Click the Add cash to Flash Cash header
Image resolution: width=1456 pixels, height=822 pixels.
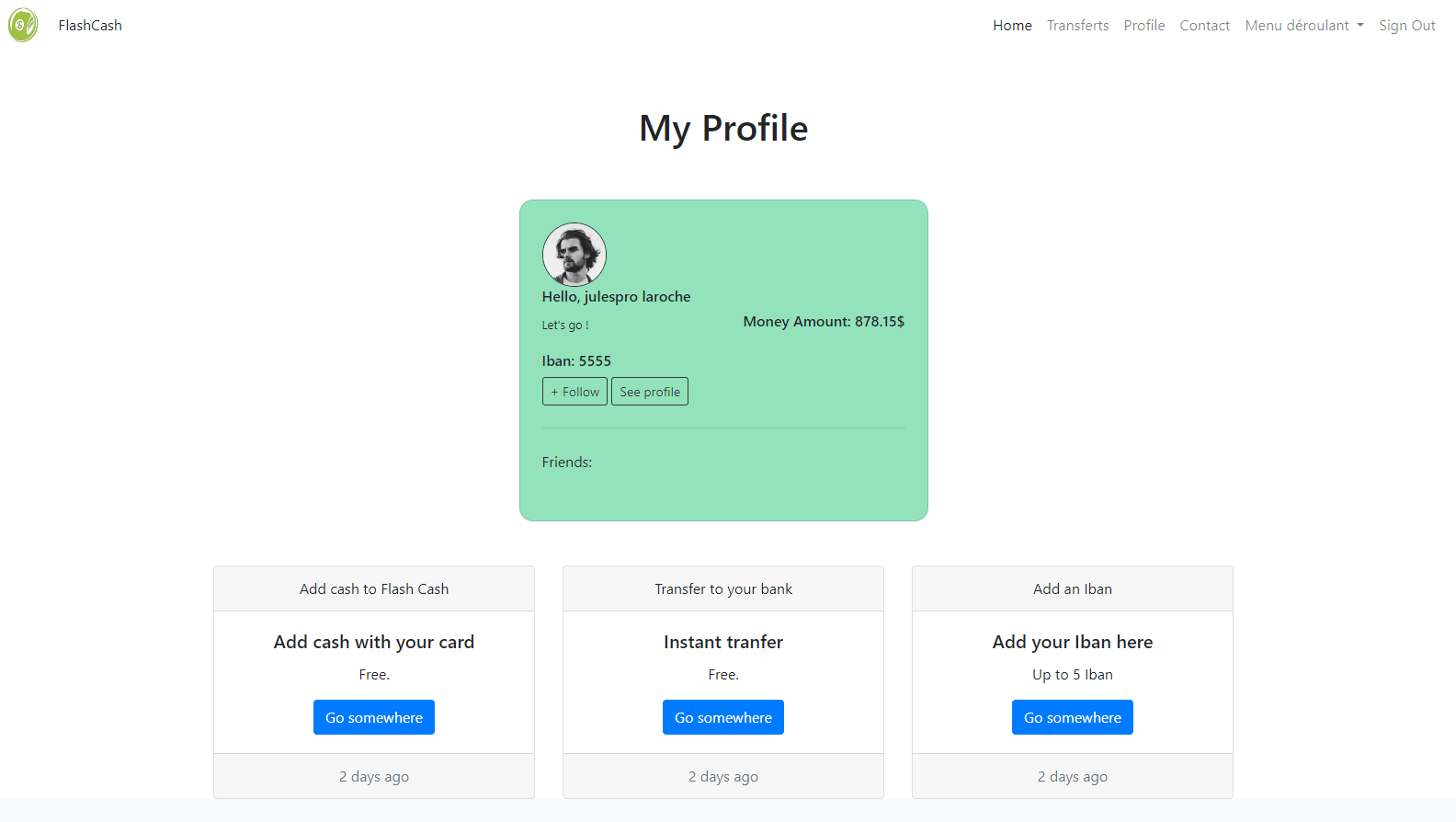tap(374, 589)
